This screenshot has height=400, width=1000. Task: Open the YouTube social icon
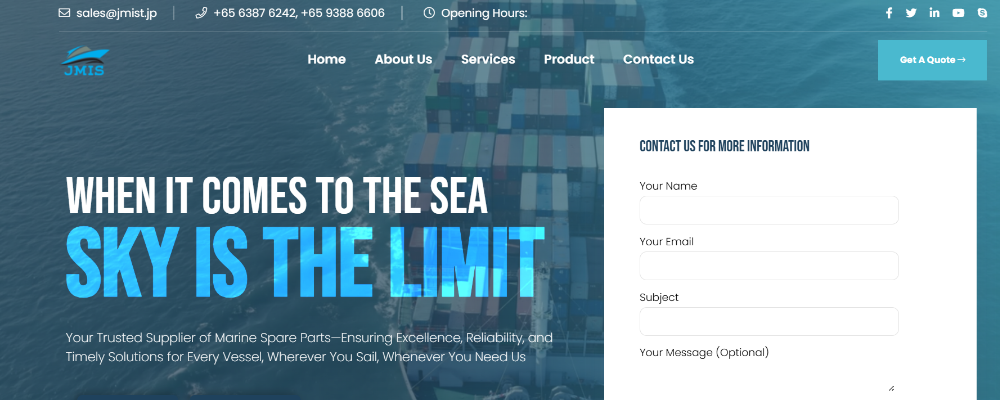958,13
